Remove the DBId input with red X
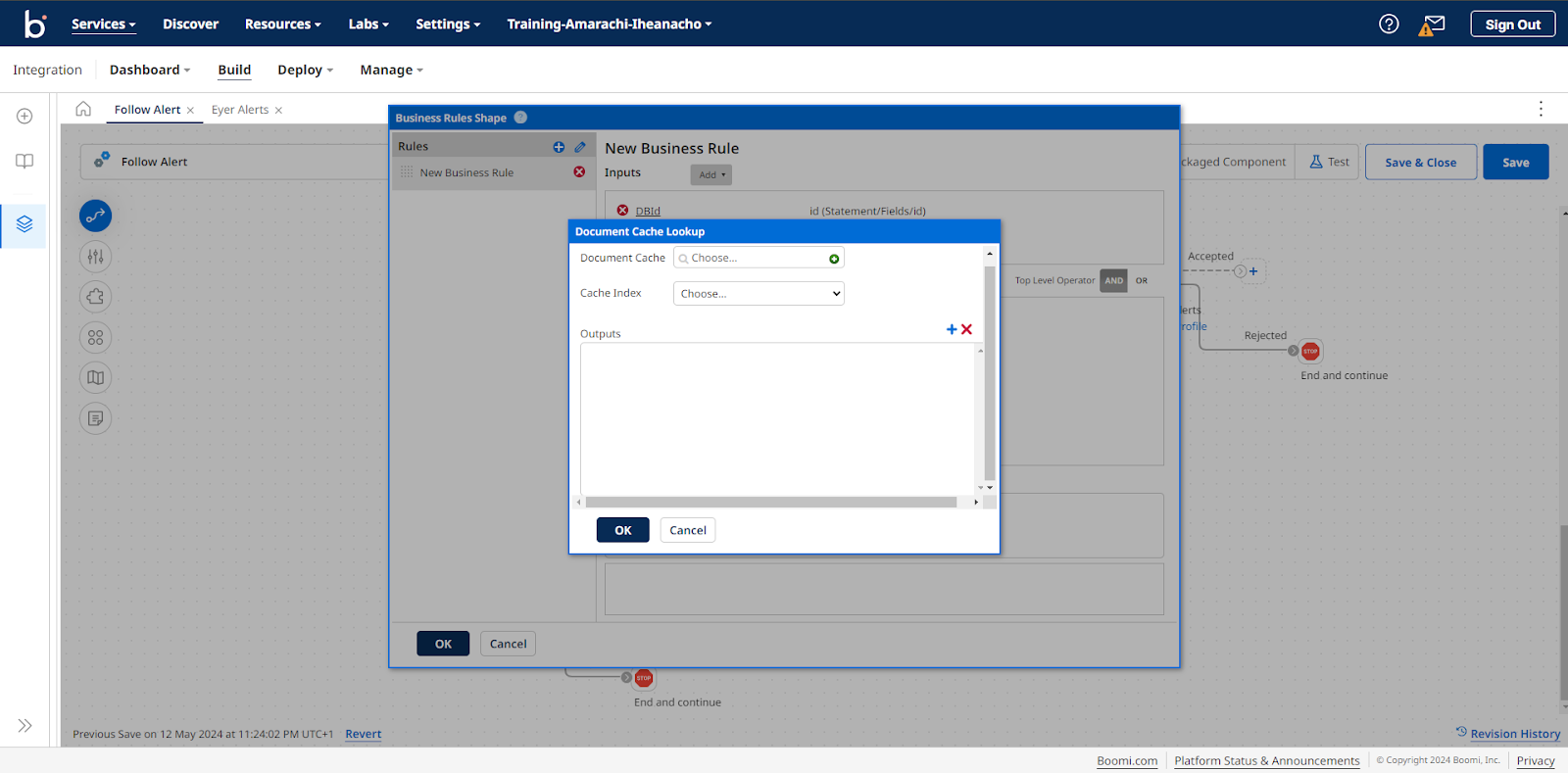Screen dimensions: 1568x773 [622, 210]
